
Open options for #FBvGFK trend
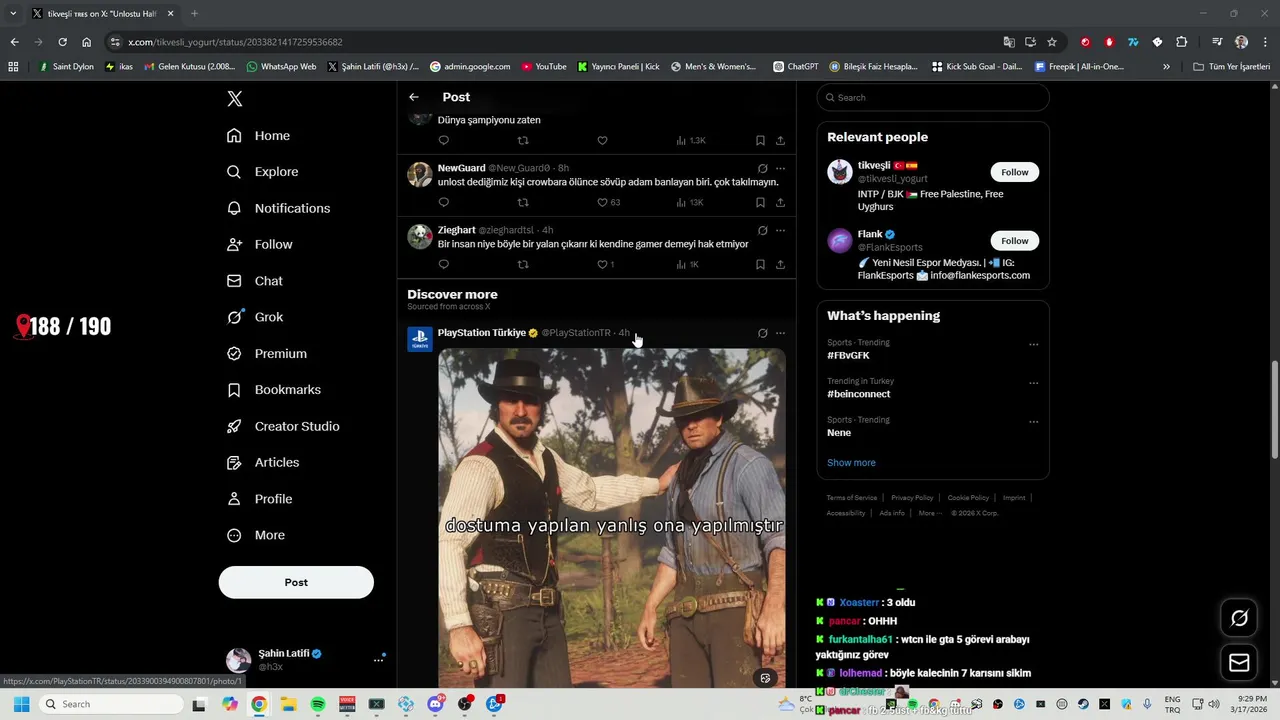1034,345
